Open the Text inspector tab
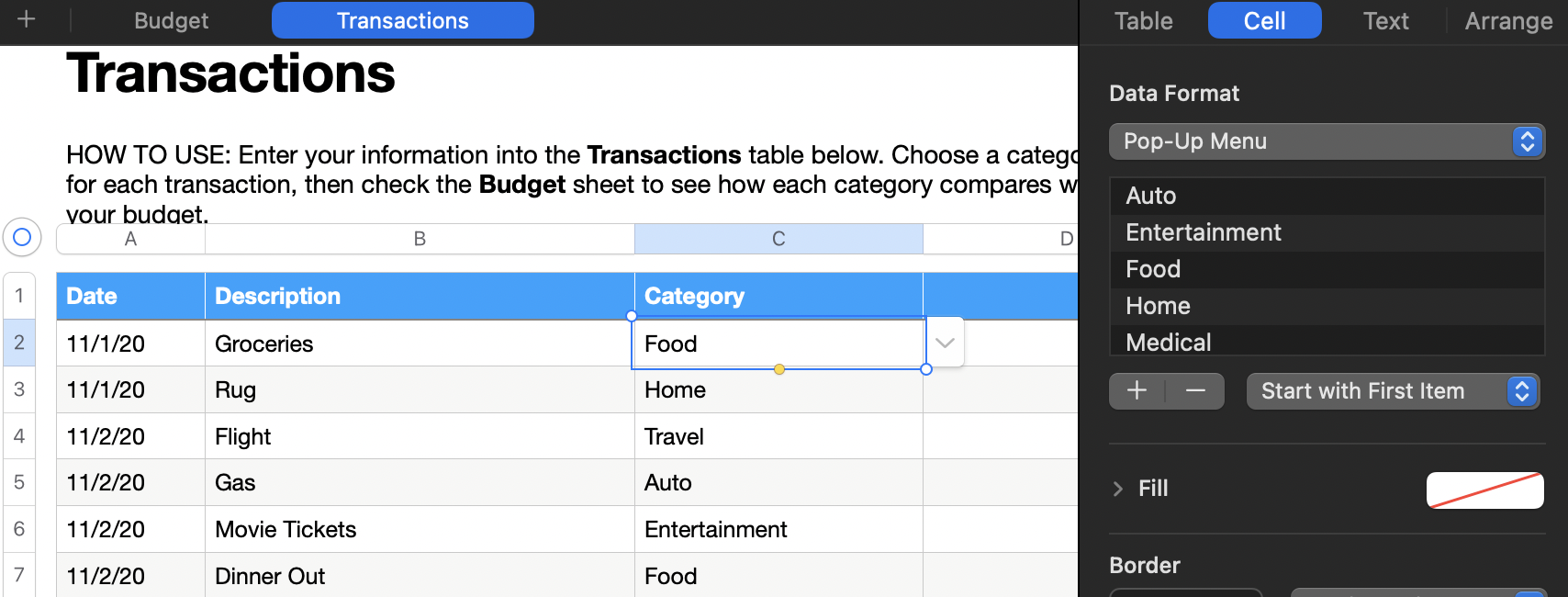 click(1385, 20)
